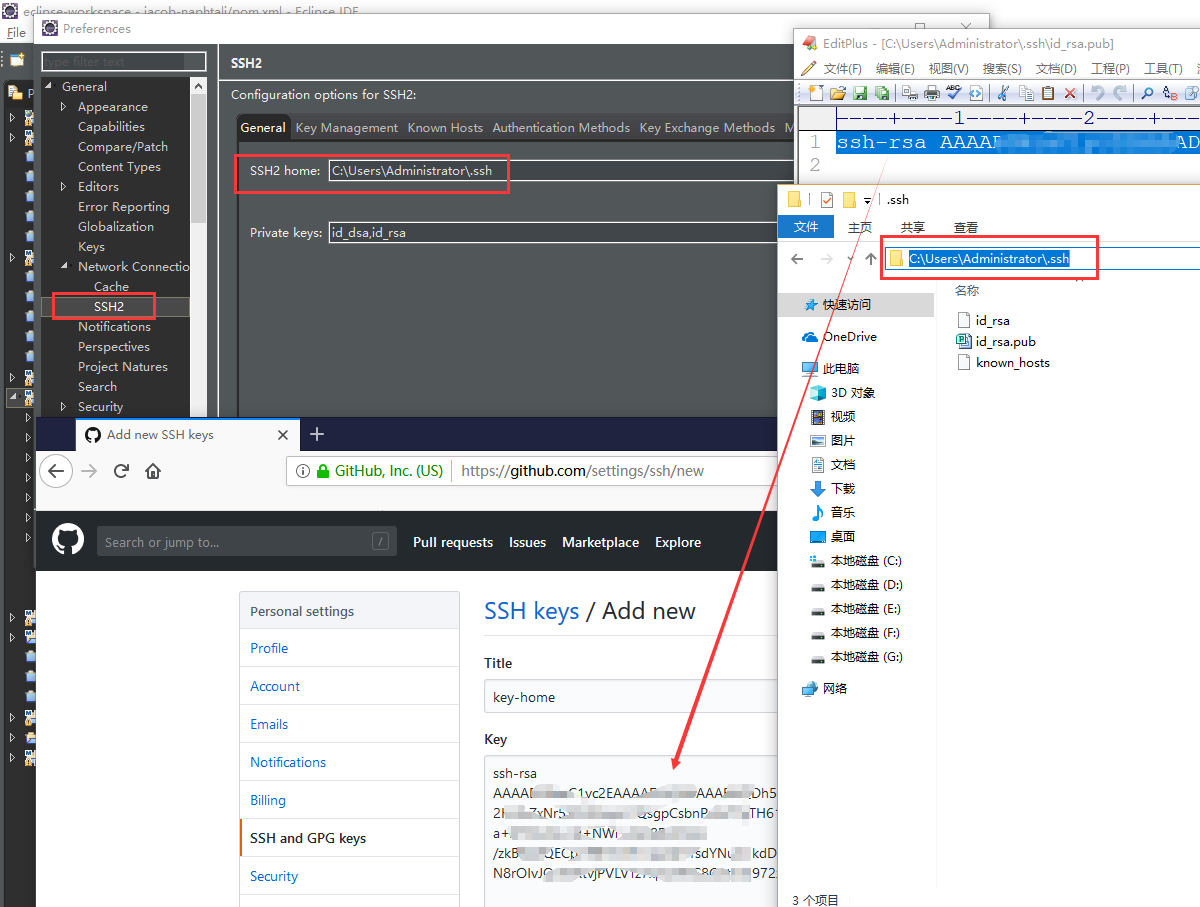Click Paste clipboard icon in EditPlus toolbar

(1048, 93)
